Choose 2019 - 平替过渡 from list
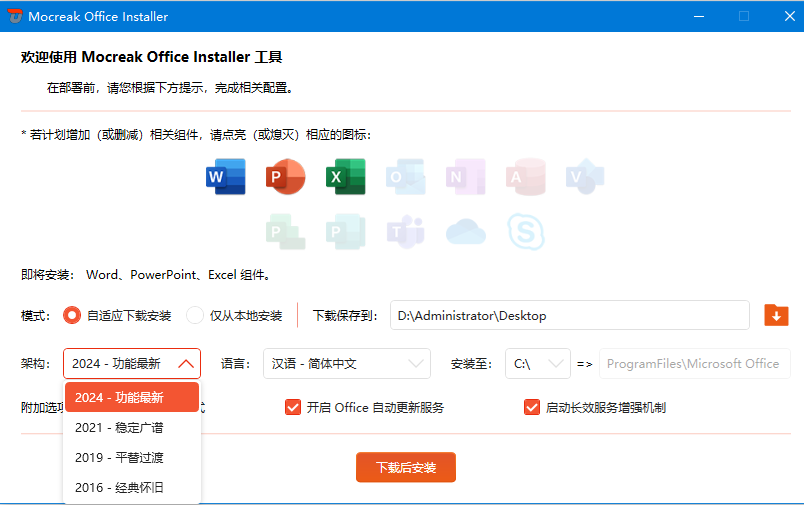This screenshot has width=804, height=505. [132, 457]
